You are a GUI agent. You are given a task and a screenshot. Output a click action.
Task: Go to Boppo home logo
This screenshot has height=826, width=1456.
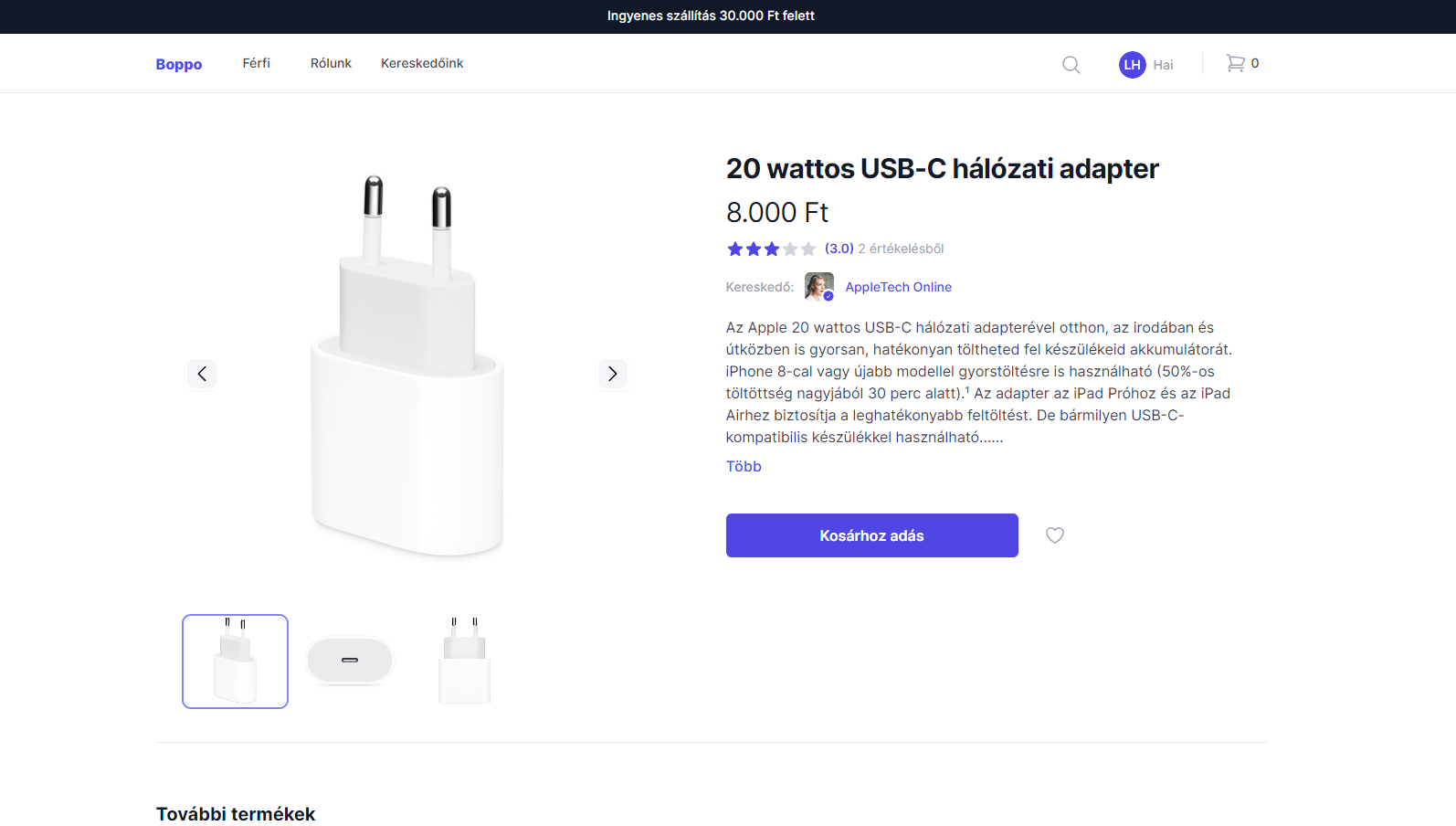(179, 64)
